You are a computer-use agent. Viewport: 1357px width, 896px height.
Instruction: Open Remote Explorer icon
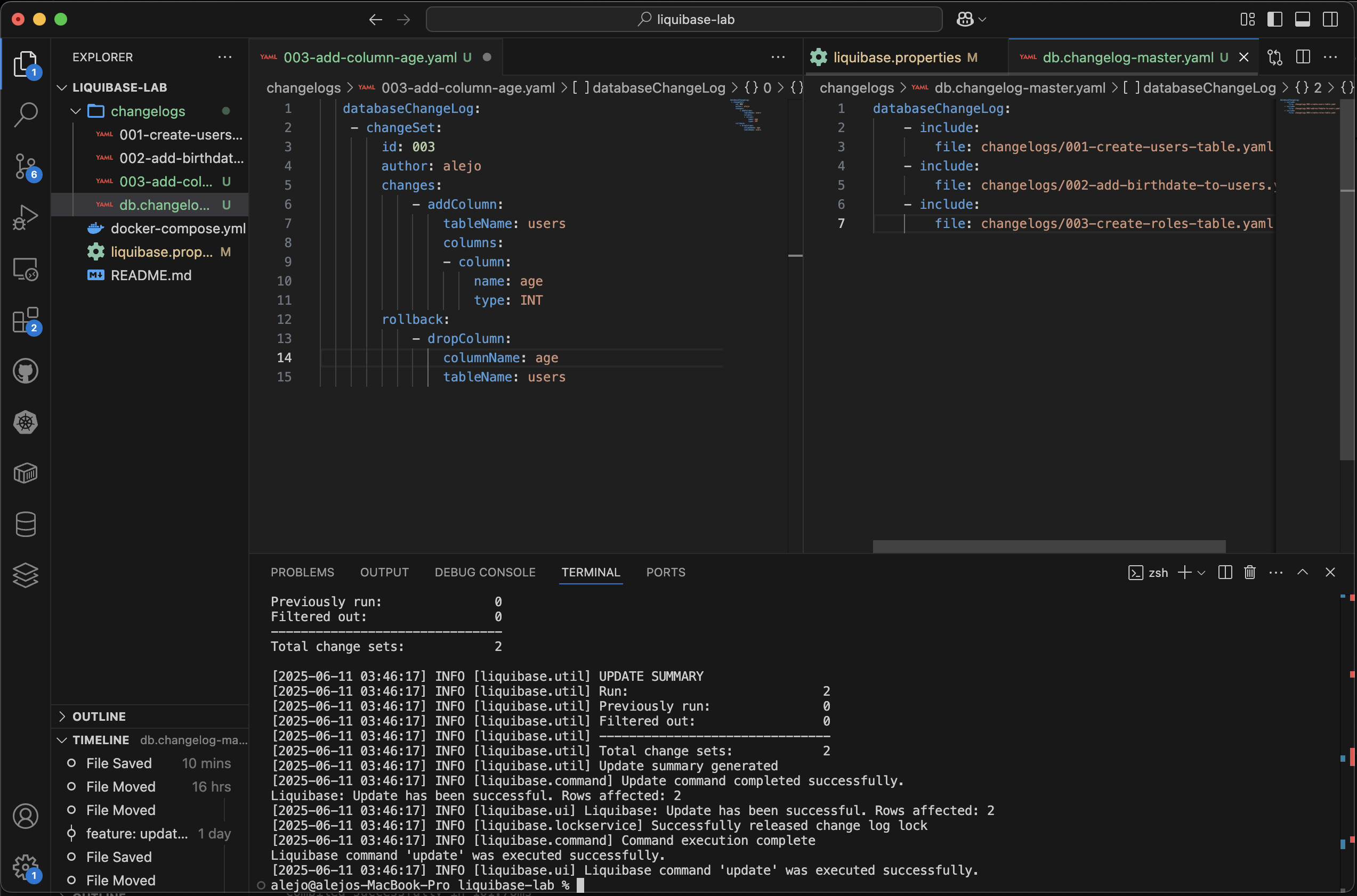[26, 268]
